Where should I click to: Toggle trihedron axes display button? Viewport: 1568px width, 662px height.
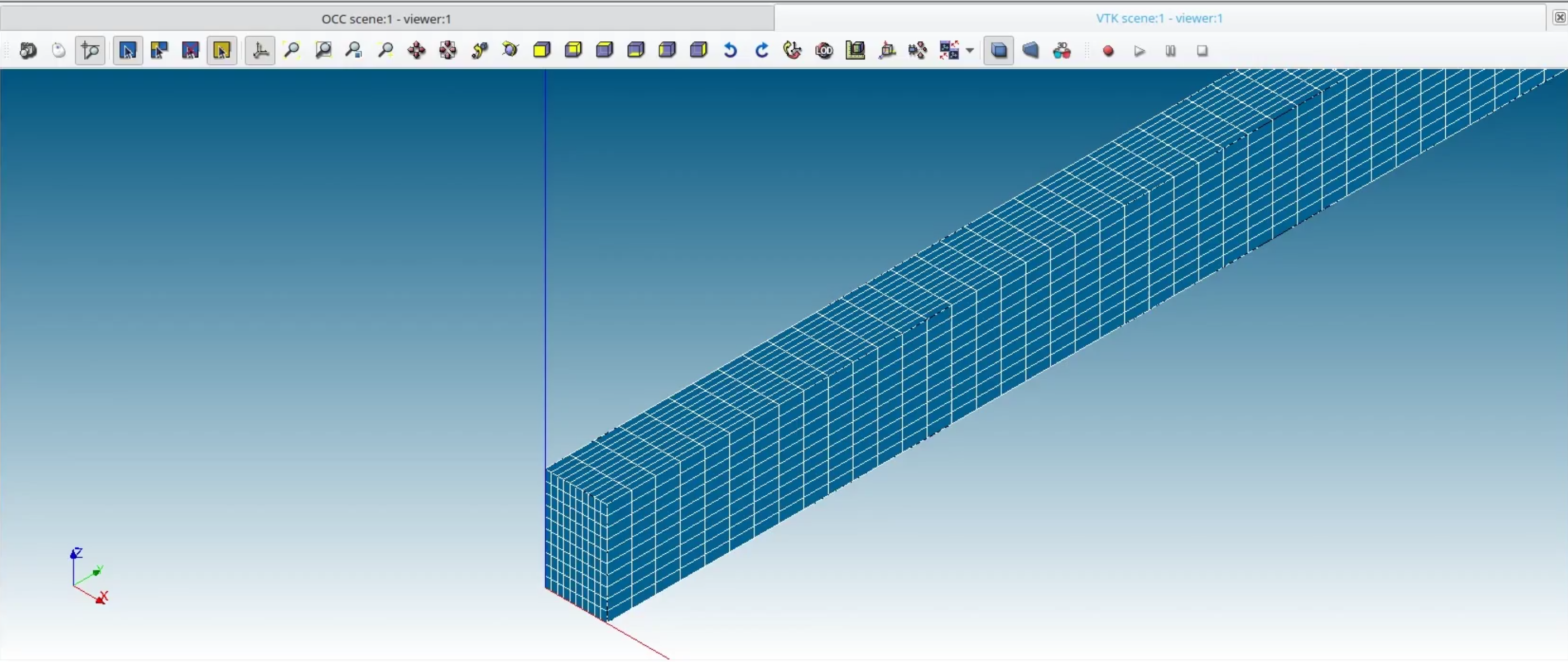pyautogui.click(x=260, y=51)
